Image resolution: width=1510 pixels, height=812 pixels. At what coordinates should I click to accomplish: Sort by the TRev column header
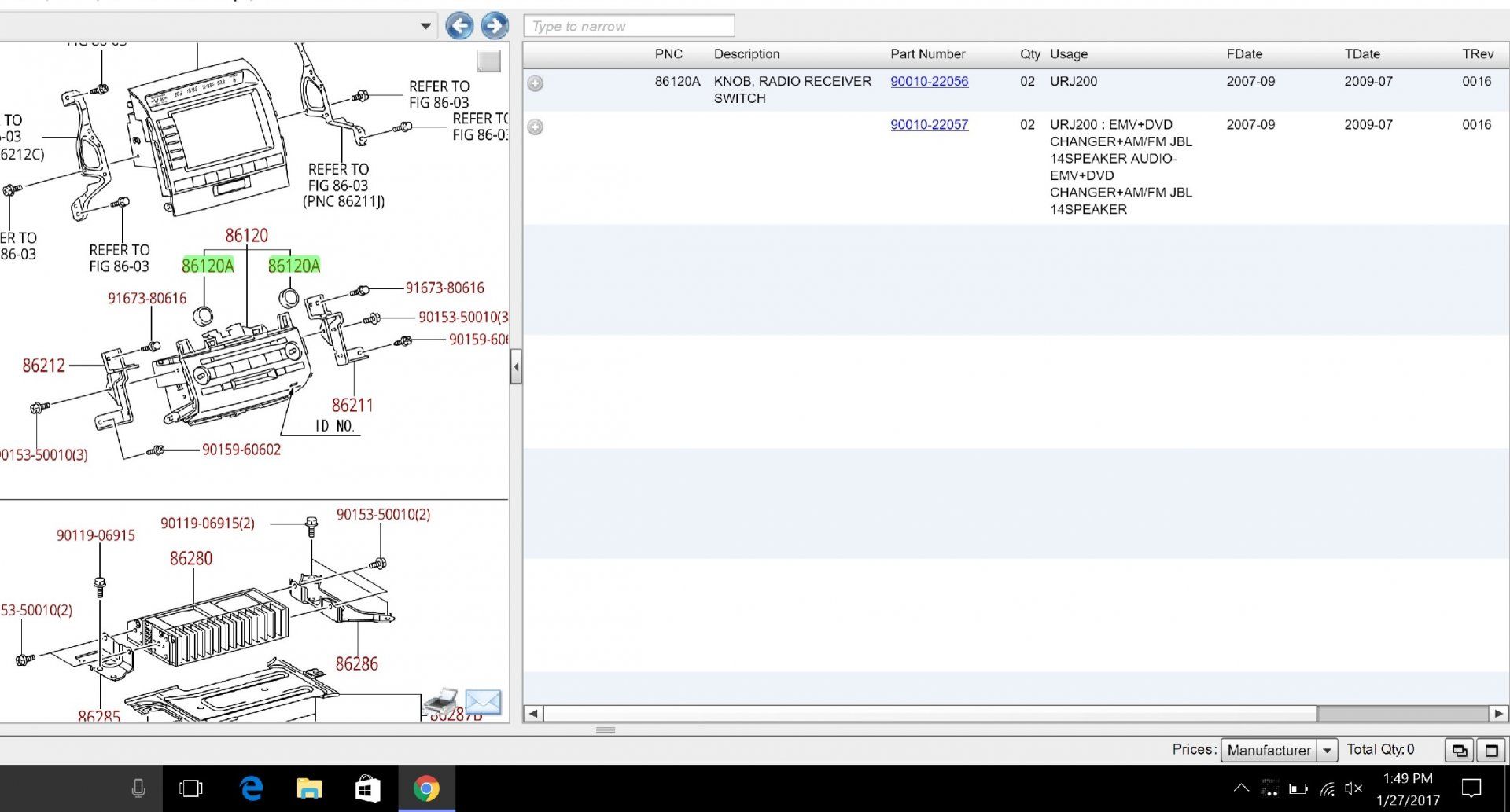point(1478,54)
